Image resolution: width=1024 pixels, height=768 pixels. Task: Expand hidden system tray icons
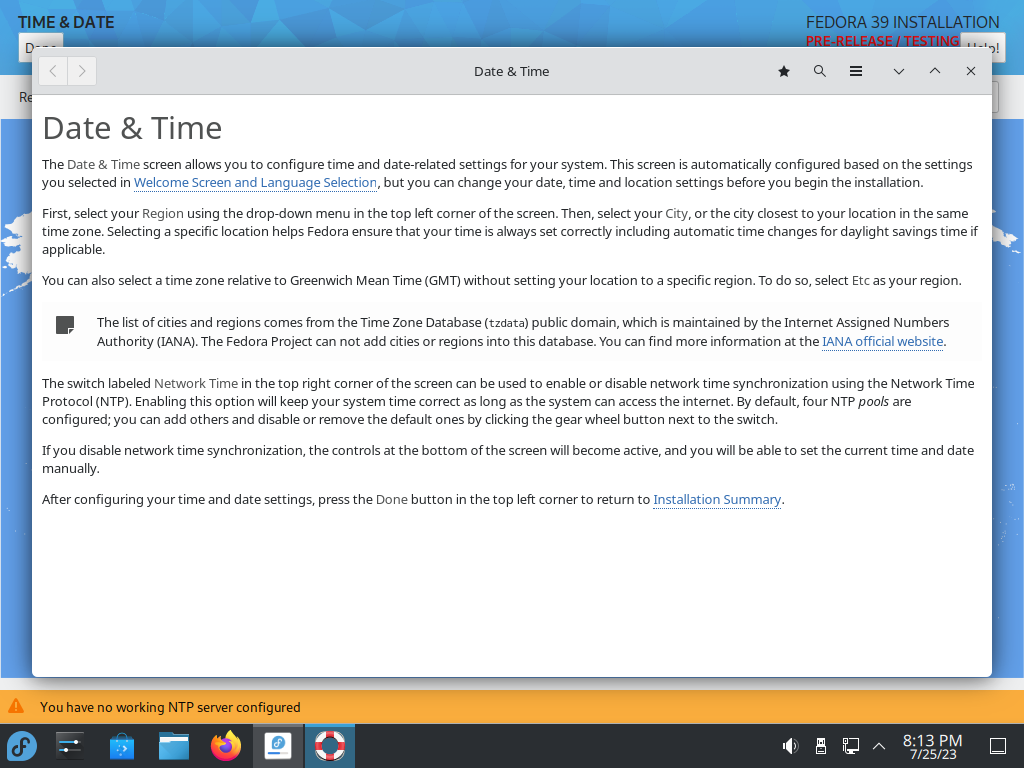point(879,746)
